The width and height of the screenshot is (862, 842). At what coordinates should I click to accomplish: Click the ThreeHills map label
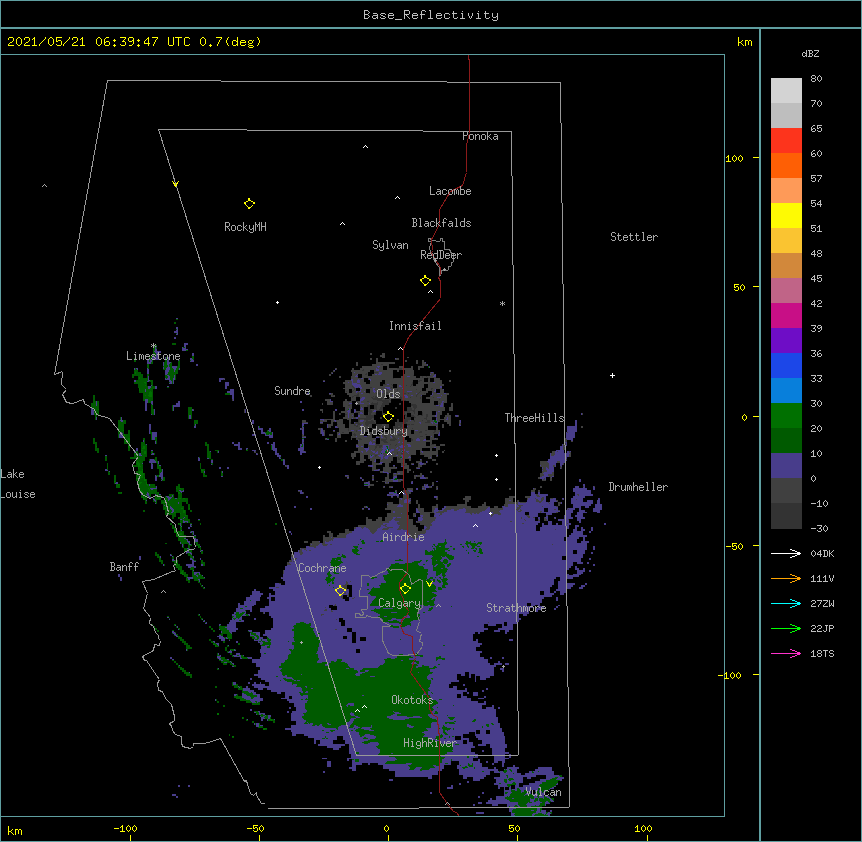coord(534,418)
